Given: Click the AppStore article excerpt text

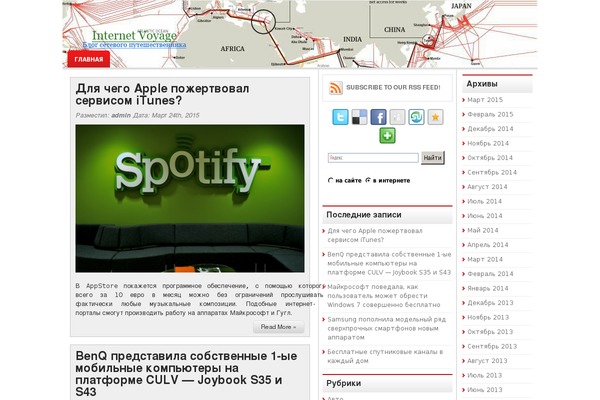Looking at the screenshot, I should click(199, 299).
